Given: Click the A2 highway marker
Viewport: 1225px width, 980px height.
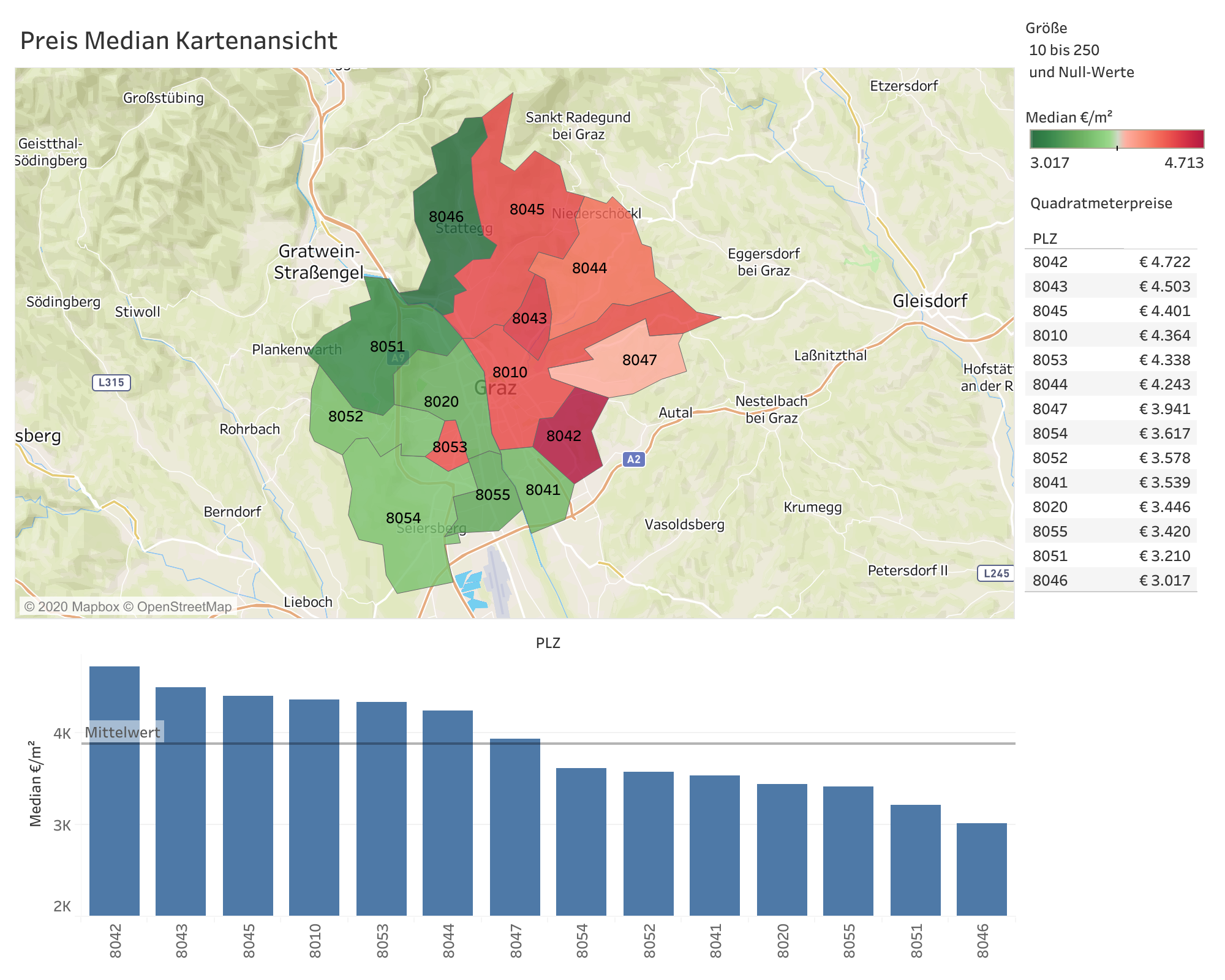Looking at the screenshot, I should click(x=634, y=459).
